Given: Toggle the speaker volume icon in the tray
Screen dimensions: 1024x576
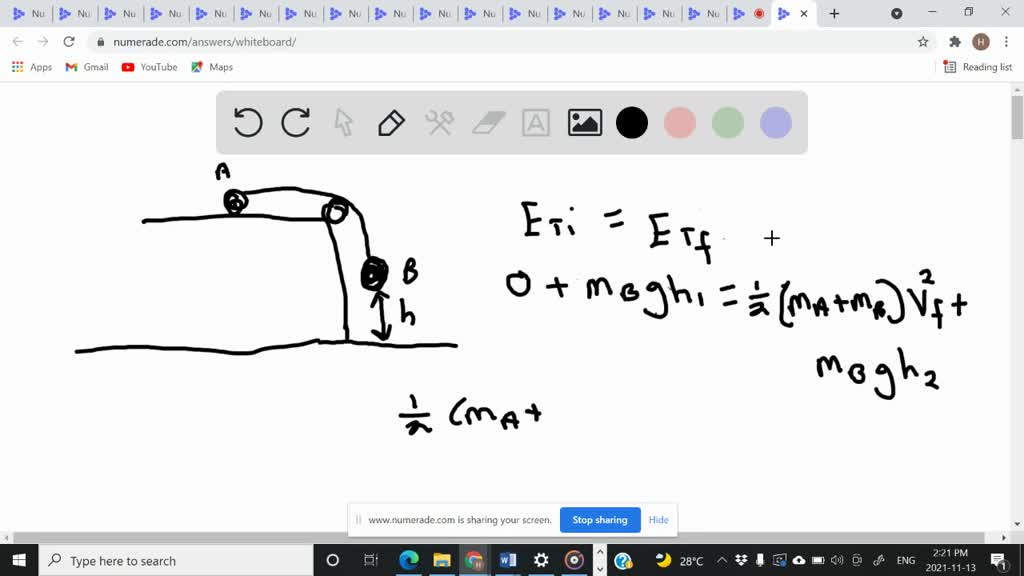Looking at the screenshot, I should [836, 560].
